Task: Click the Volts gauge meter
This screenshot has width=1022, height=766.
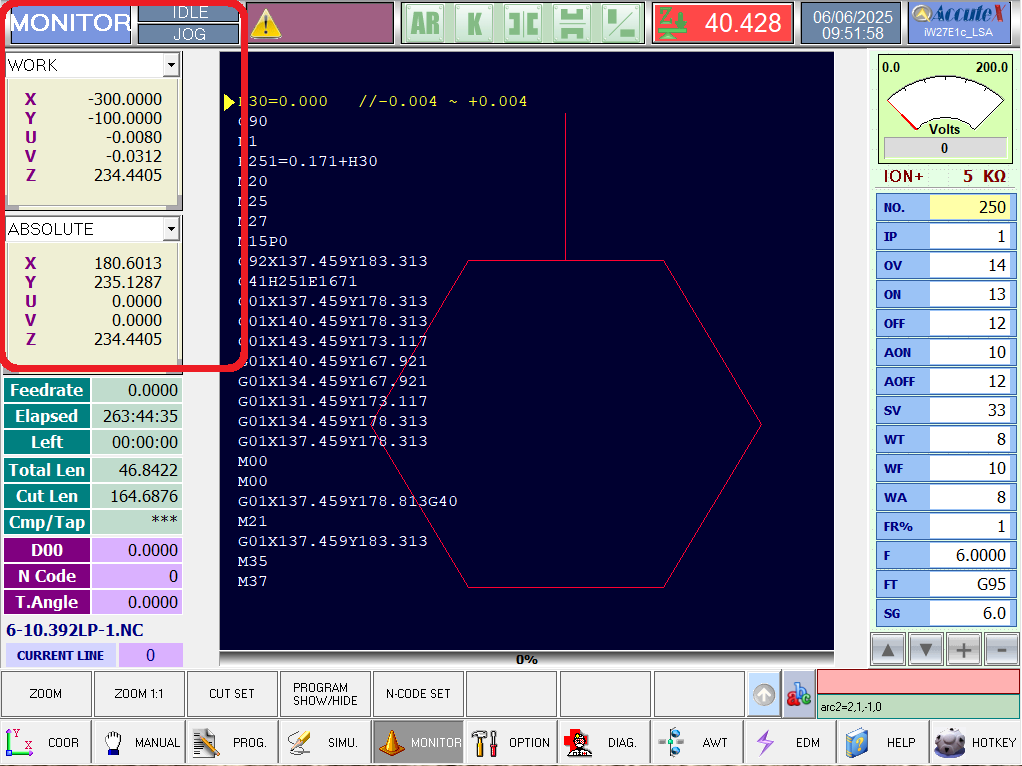Action: coord(945,108)
